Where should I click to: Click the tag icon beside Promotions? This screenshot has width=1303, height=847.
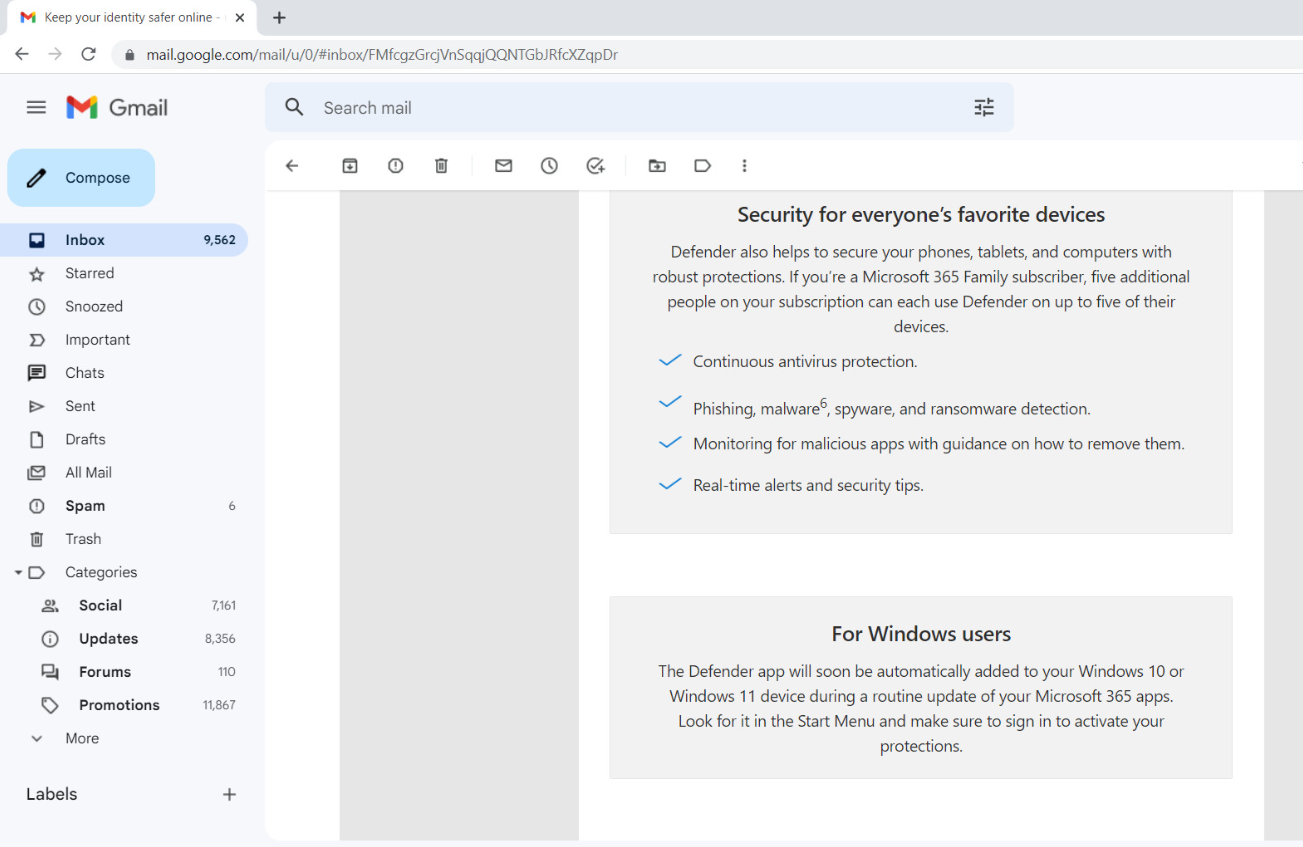pos(50,705)
